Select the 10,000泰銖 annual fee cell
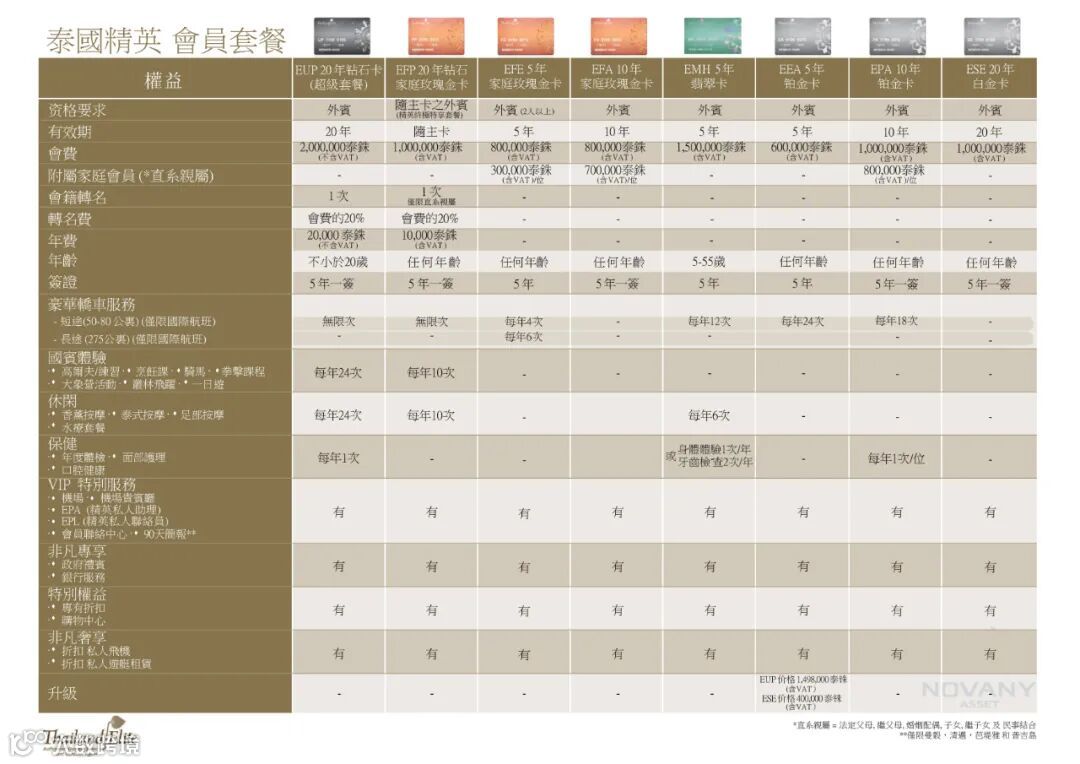The width and height of the screenshot is (1080, 764). pos(431,239)
